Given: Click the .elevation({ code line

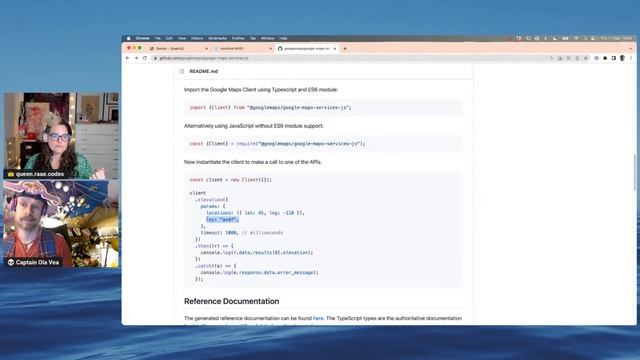Looking at the screenshot, I should (x=211, y=200).
